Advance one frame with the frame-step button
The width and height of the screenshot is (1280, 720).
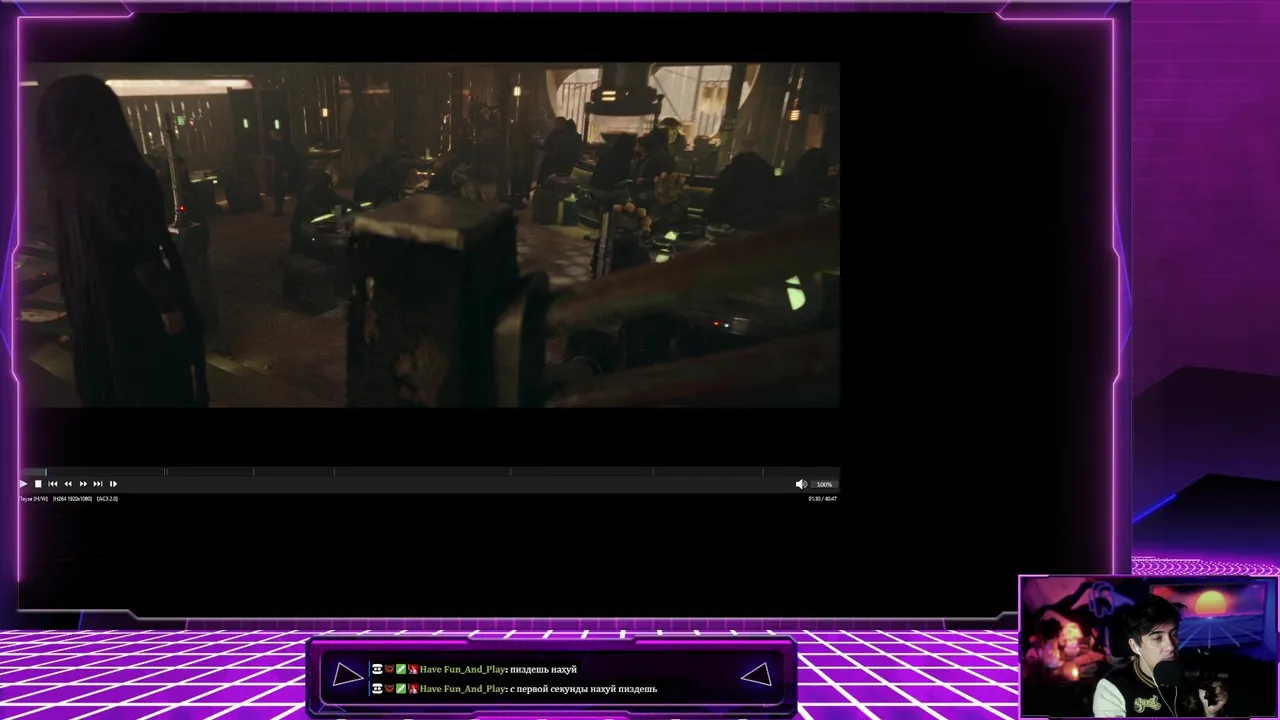(113, 484)
